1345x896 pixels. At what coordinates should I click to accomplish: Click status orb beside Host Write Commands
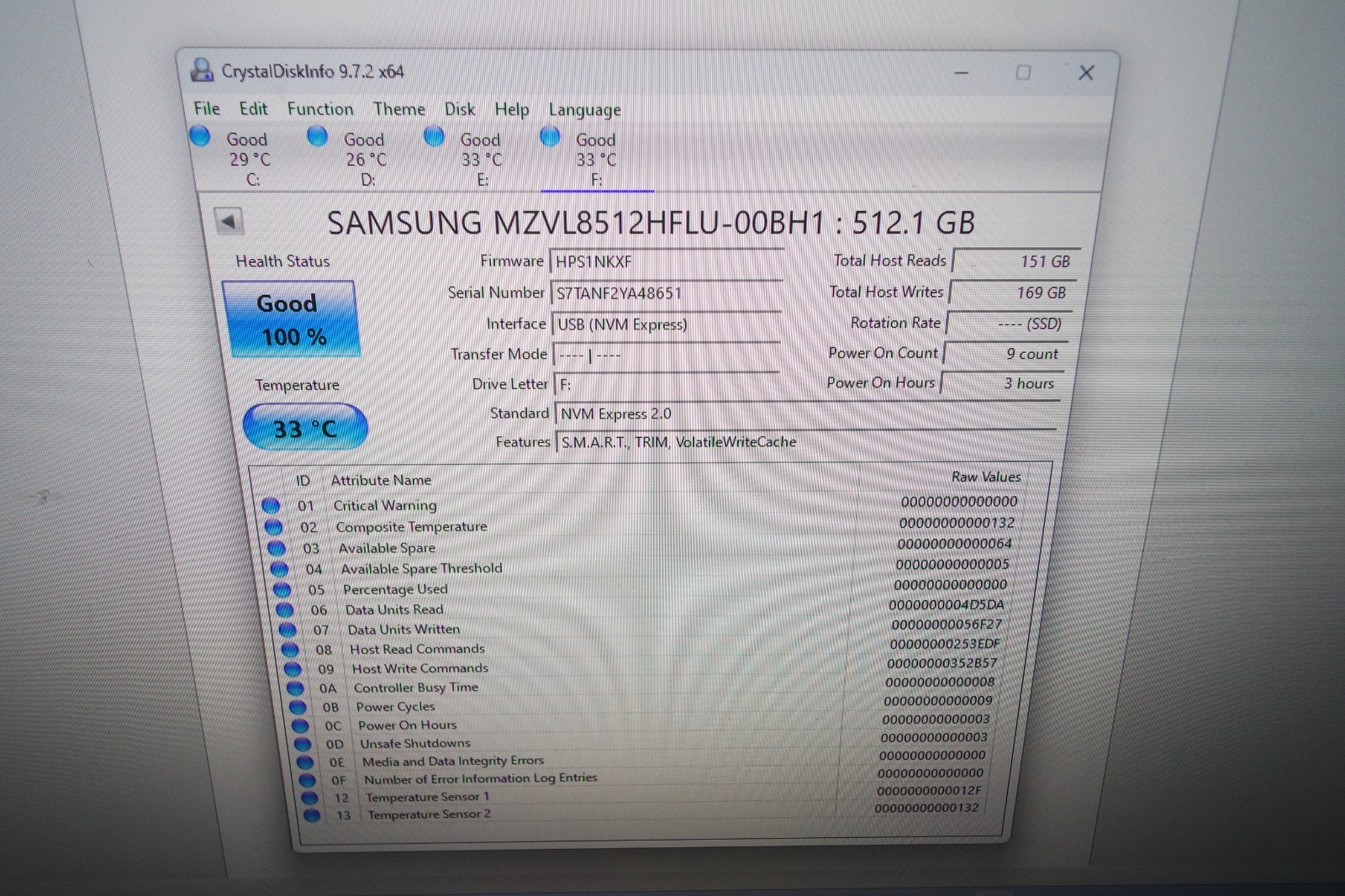tap(293, 669)
